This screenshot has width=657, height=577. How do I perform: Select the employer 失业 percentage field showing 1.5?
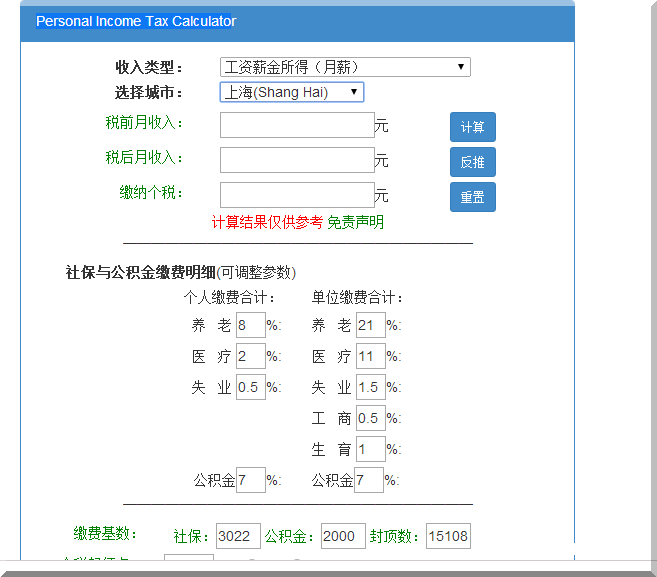coord(371,387)
